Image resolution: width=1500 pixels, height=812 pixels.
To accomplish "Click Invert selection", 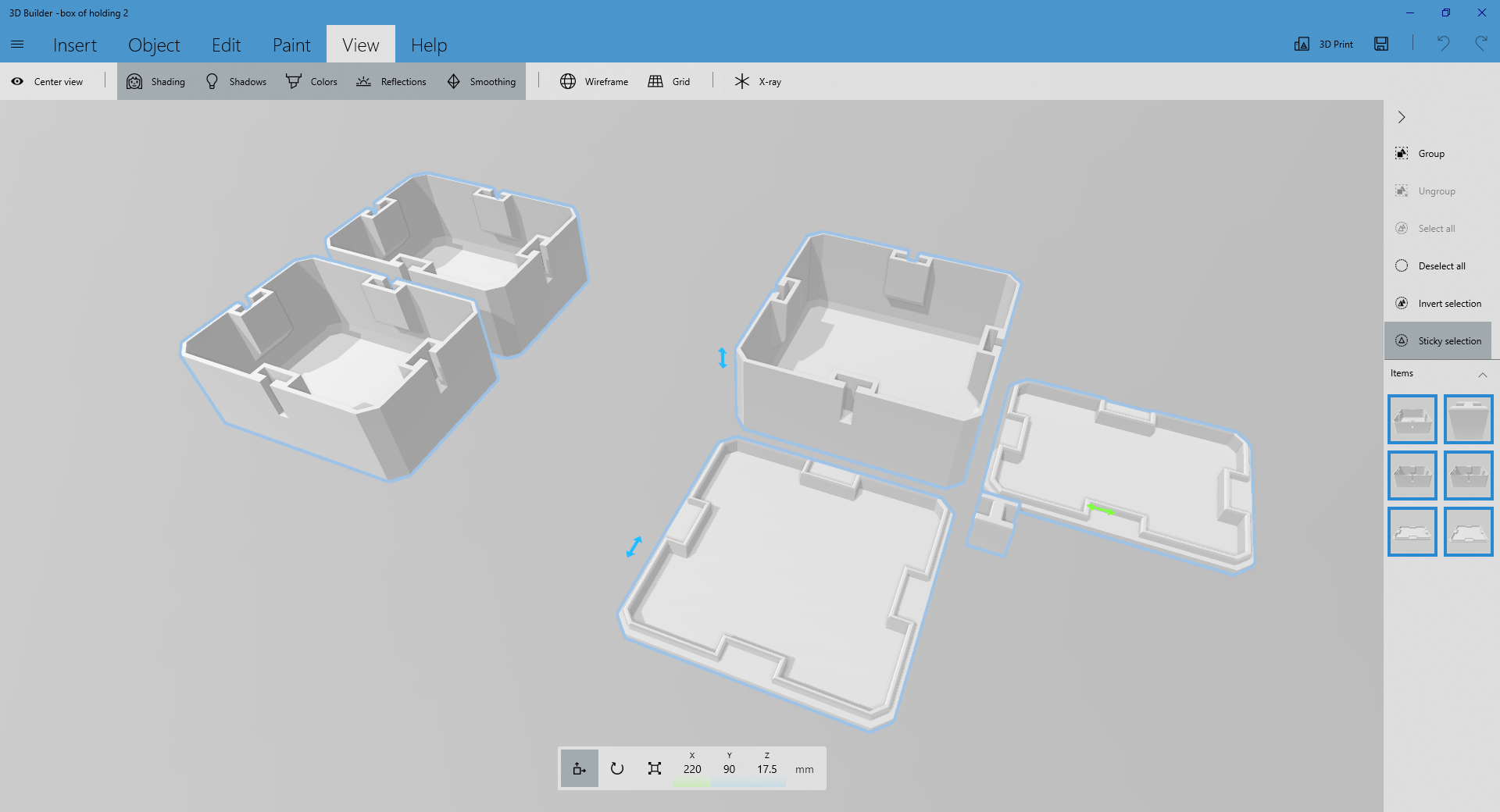I will tap(1440, 303).
